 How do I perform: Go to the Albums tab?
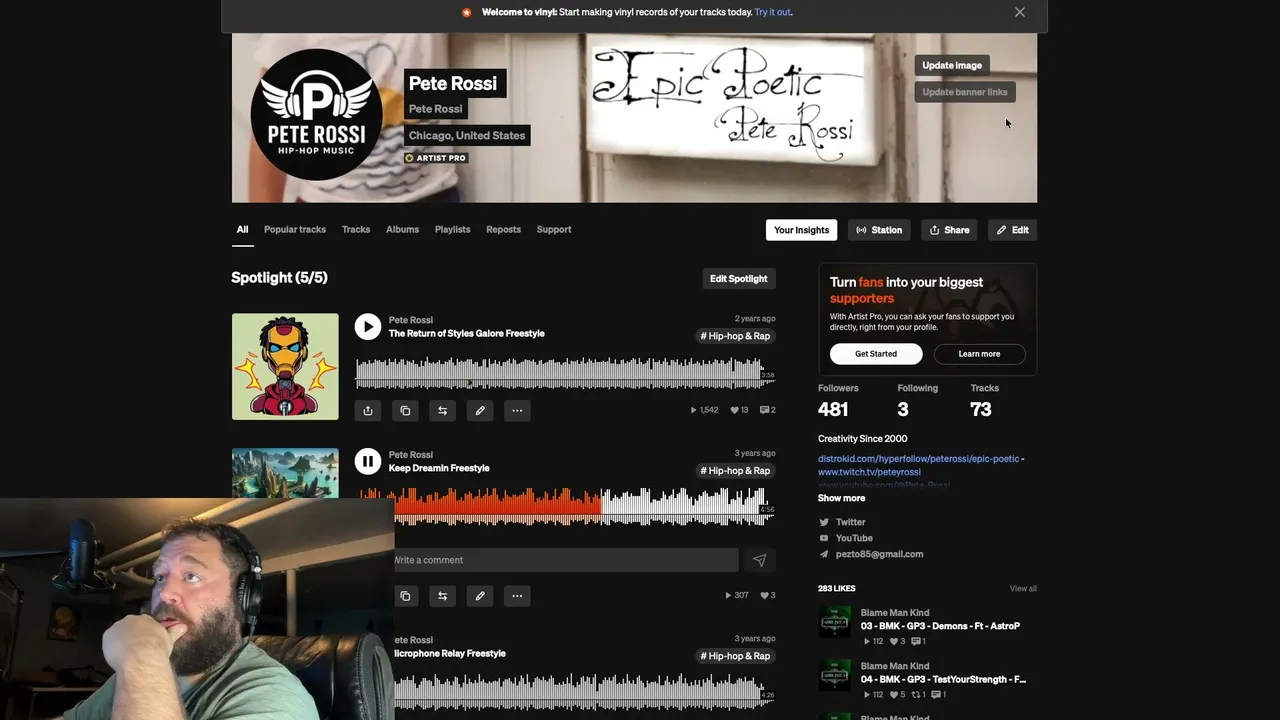[x=402, y=230]
